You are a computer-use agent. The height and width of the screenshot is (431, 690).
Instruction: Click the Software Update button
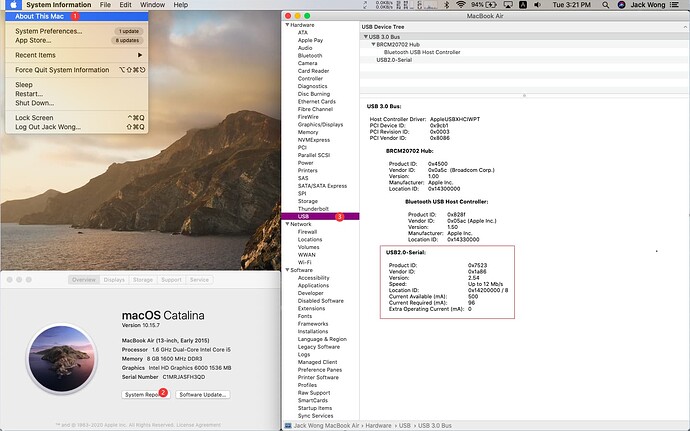pyautogui.click(x=202, y=394)
